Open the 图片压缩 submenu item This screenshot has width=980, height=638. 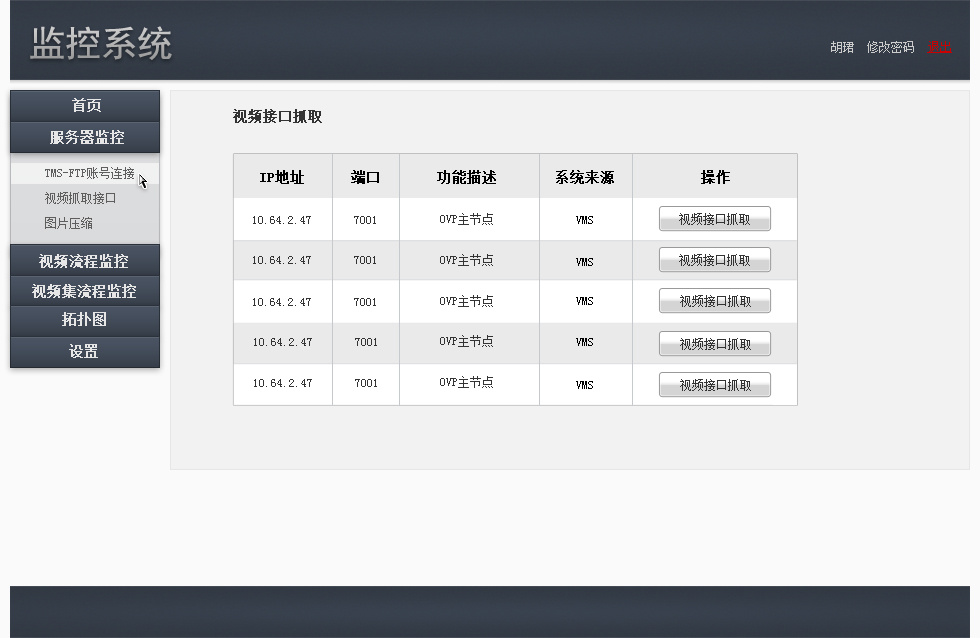68,223
